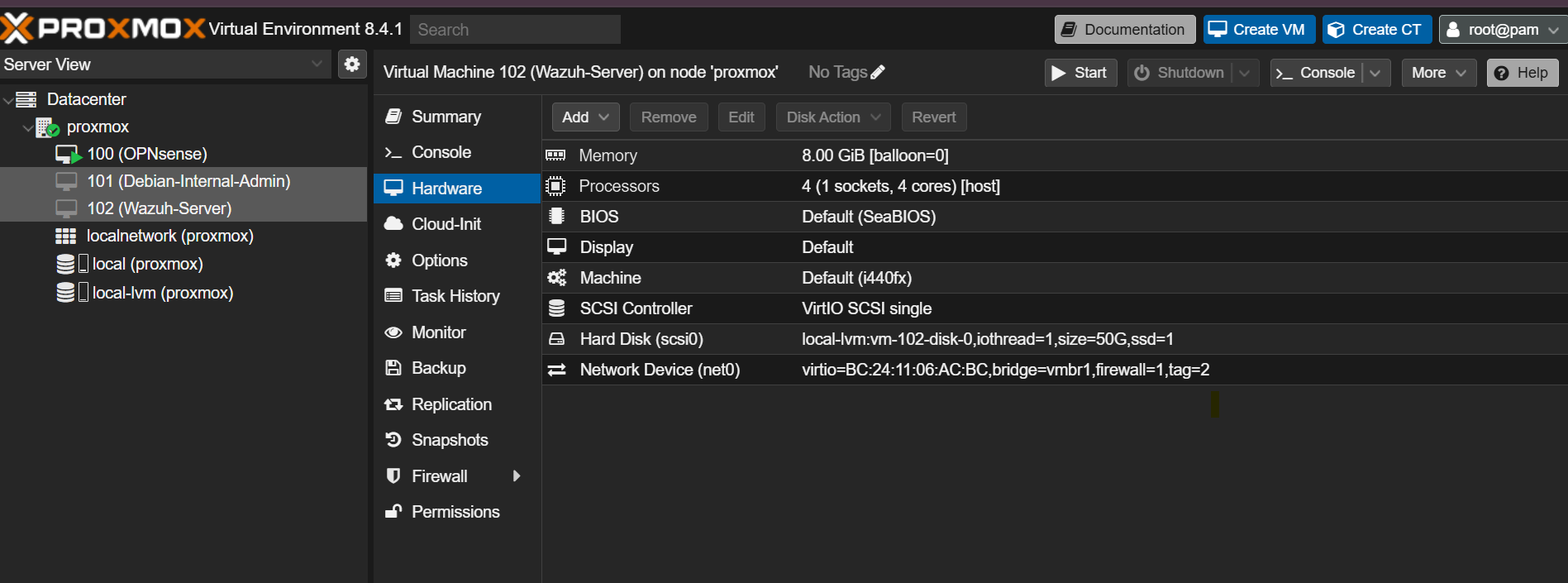Click the Proxmox logo icon

point(17,29)
